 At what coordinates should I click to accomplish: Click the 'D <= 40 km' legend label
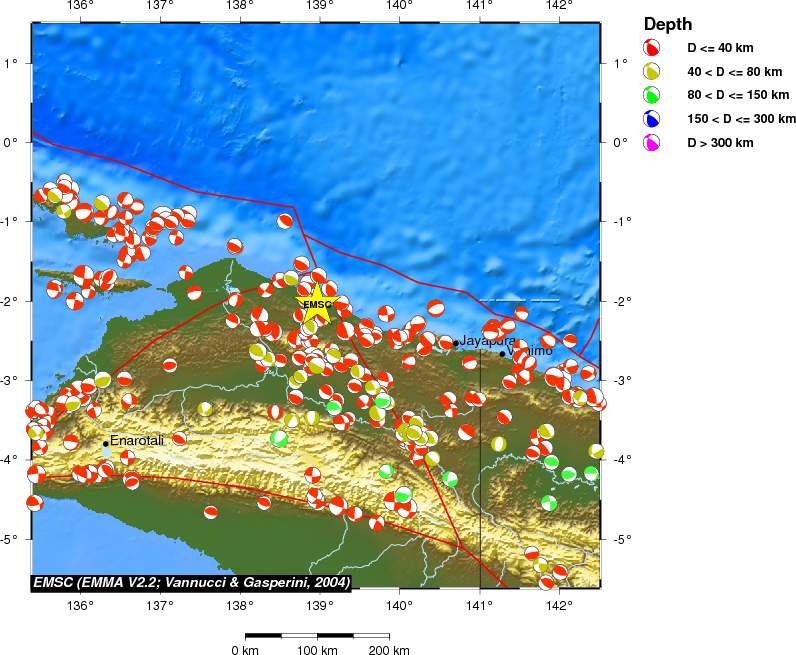[720, 48]
